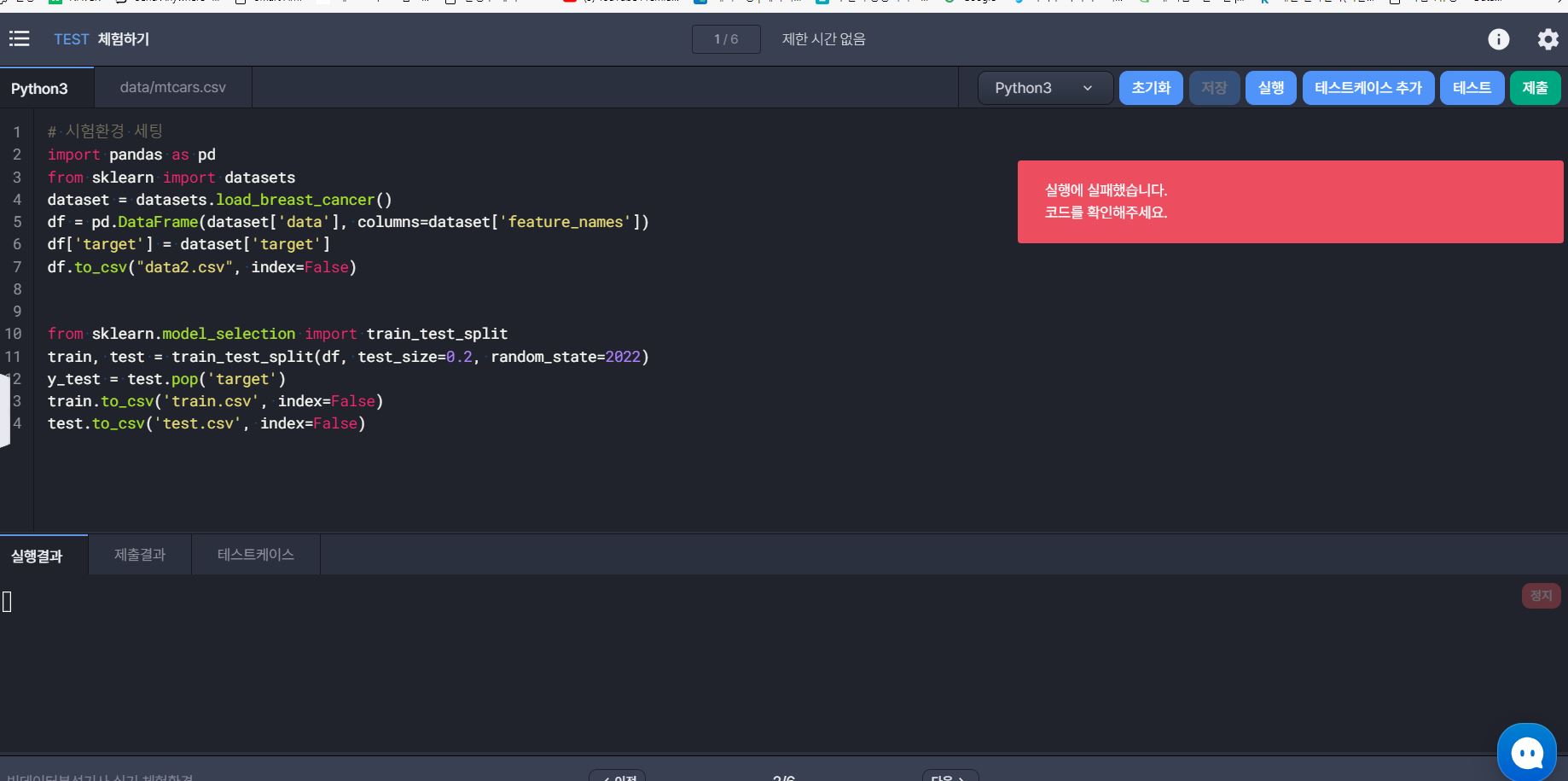
Task: Open the chat support bubble
Action: coord(1526,752)
